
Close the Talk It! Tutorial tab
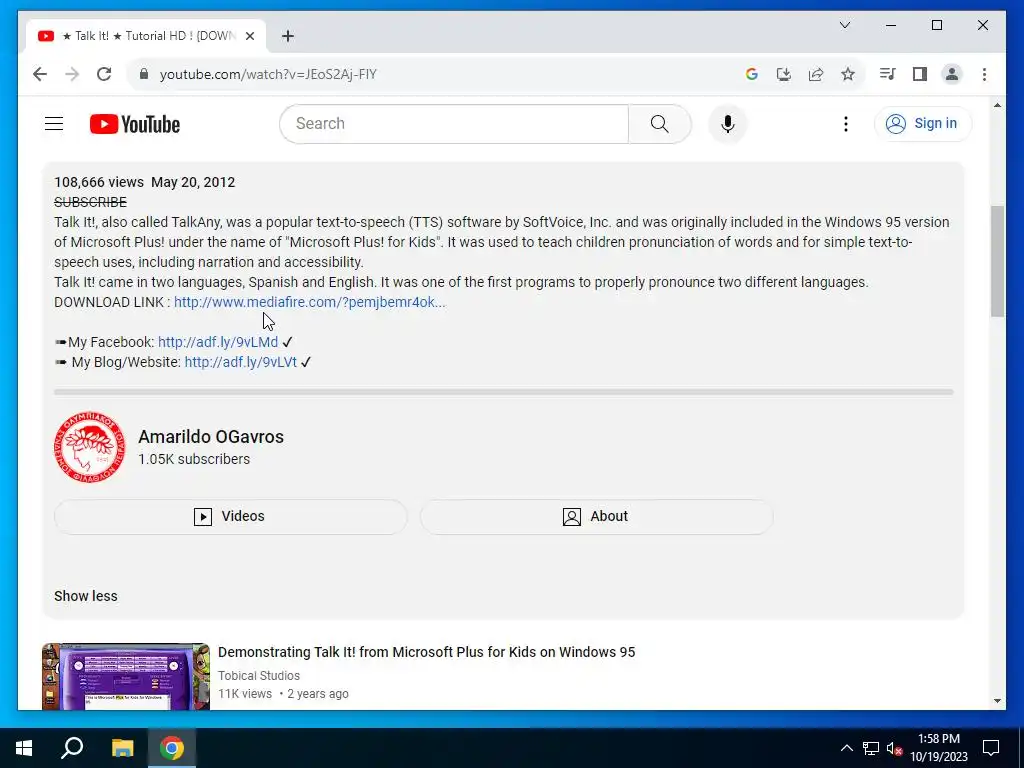249,36
